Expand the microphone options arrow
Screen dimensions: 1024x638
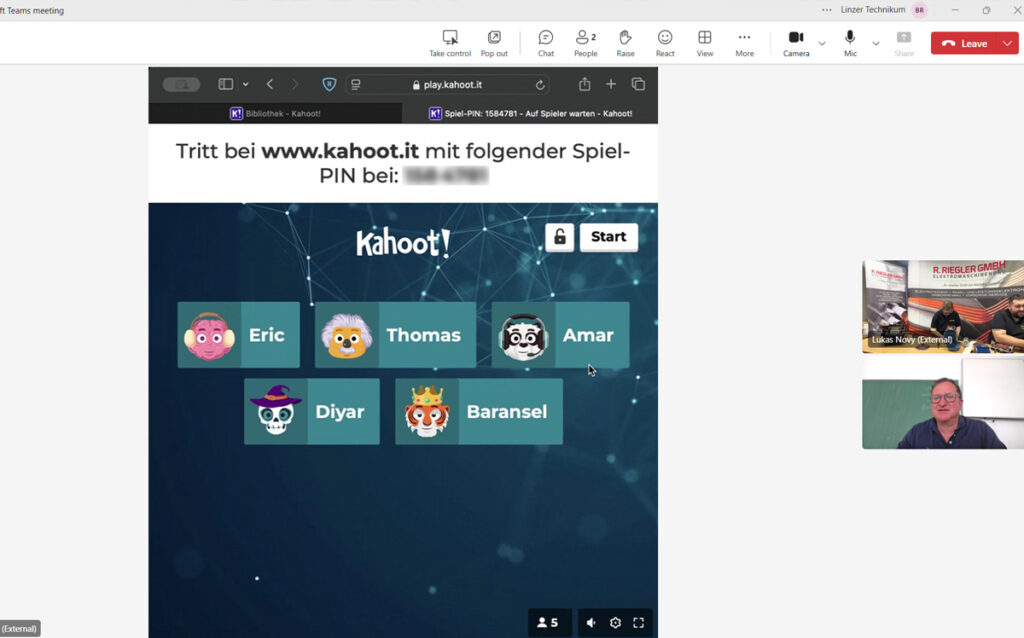[876, 43]
